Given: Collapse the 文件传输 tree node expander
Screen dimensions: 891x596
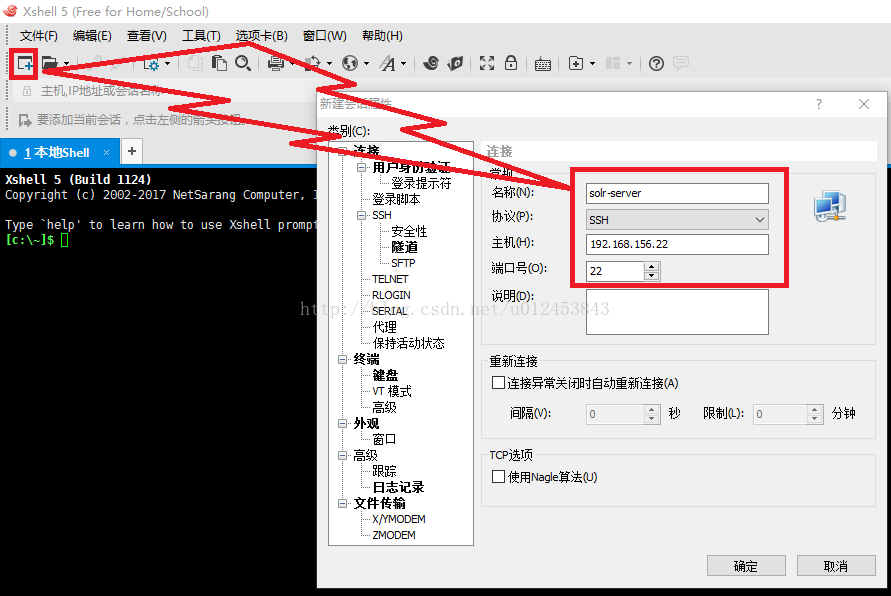Looking at the screenshot, I should click(342, 503).
